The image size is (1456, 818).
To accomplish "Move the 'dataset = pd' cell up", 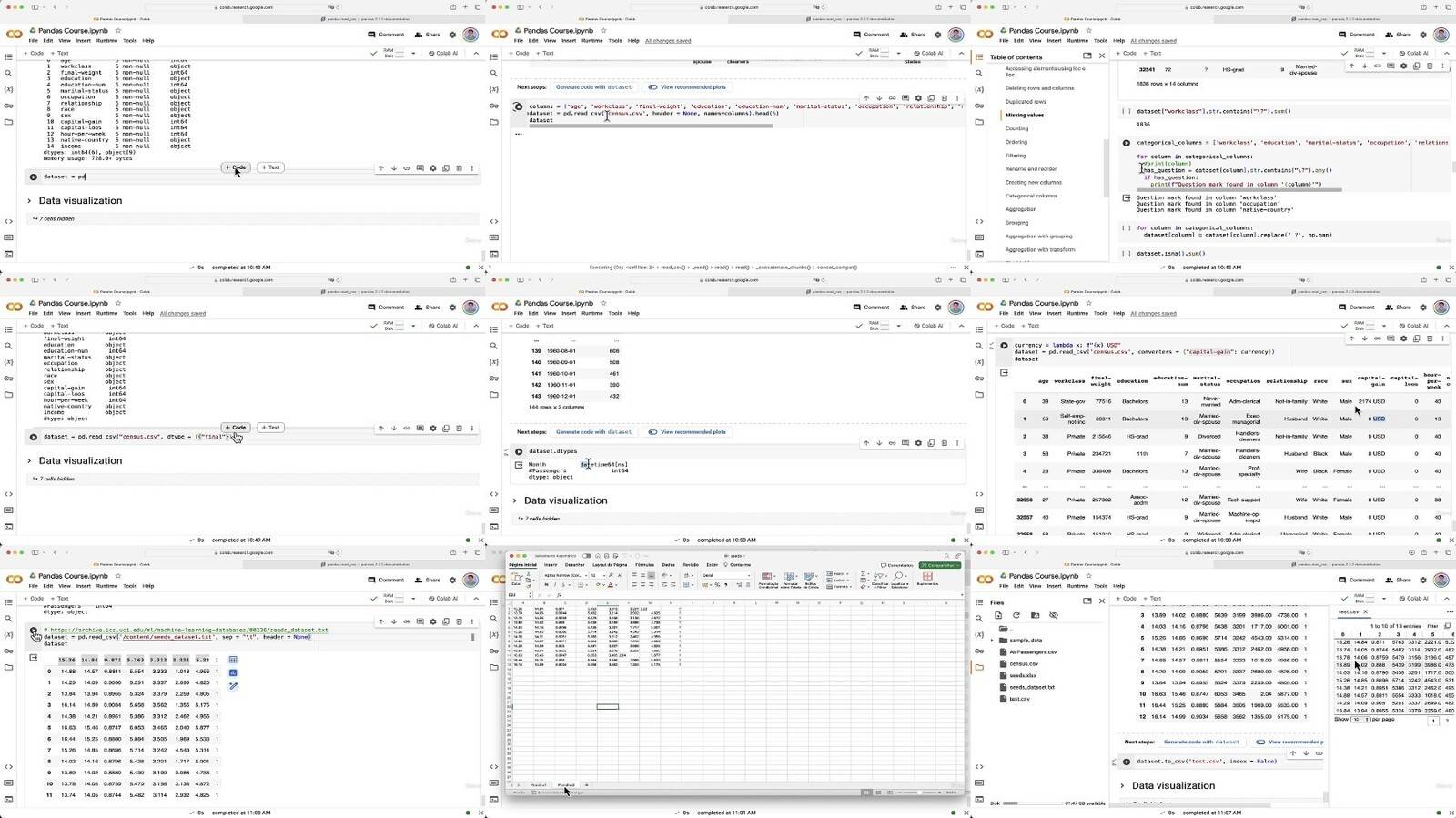I will pos(381,168).
